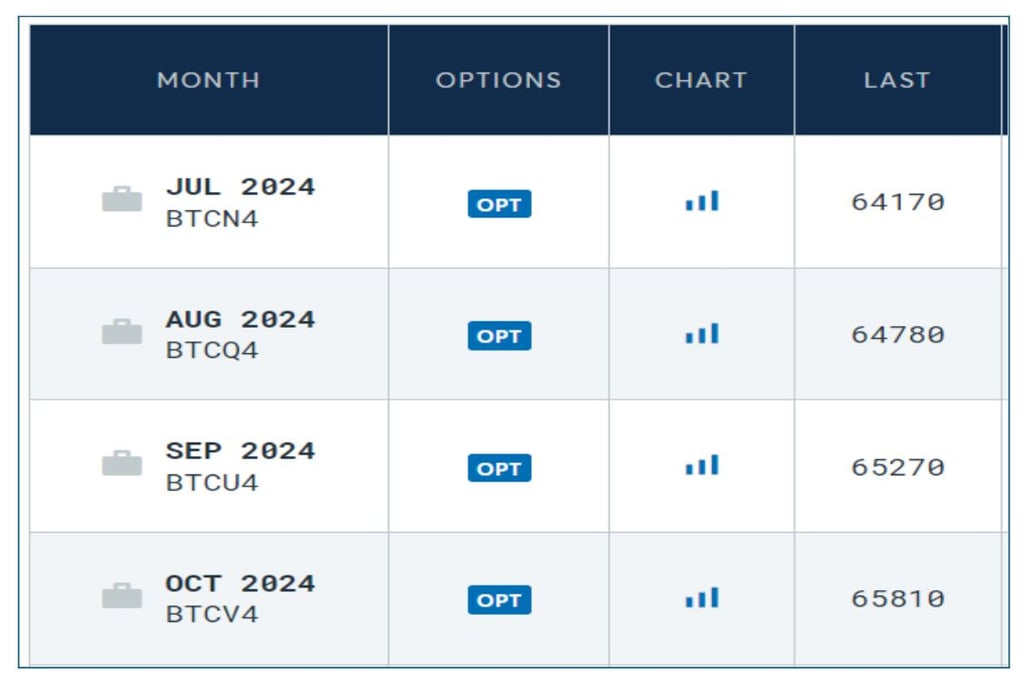Click the briefcase icon for AUG 2024
The height and width of the screenshot is (681, 1024).
coord(120,331)
